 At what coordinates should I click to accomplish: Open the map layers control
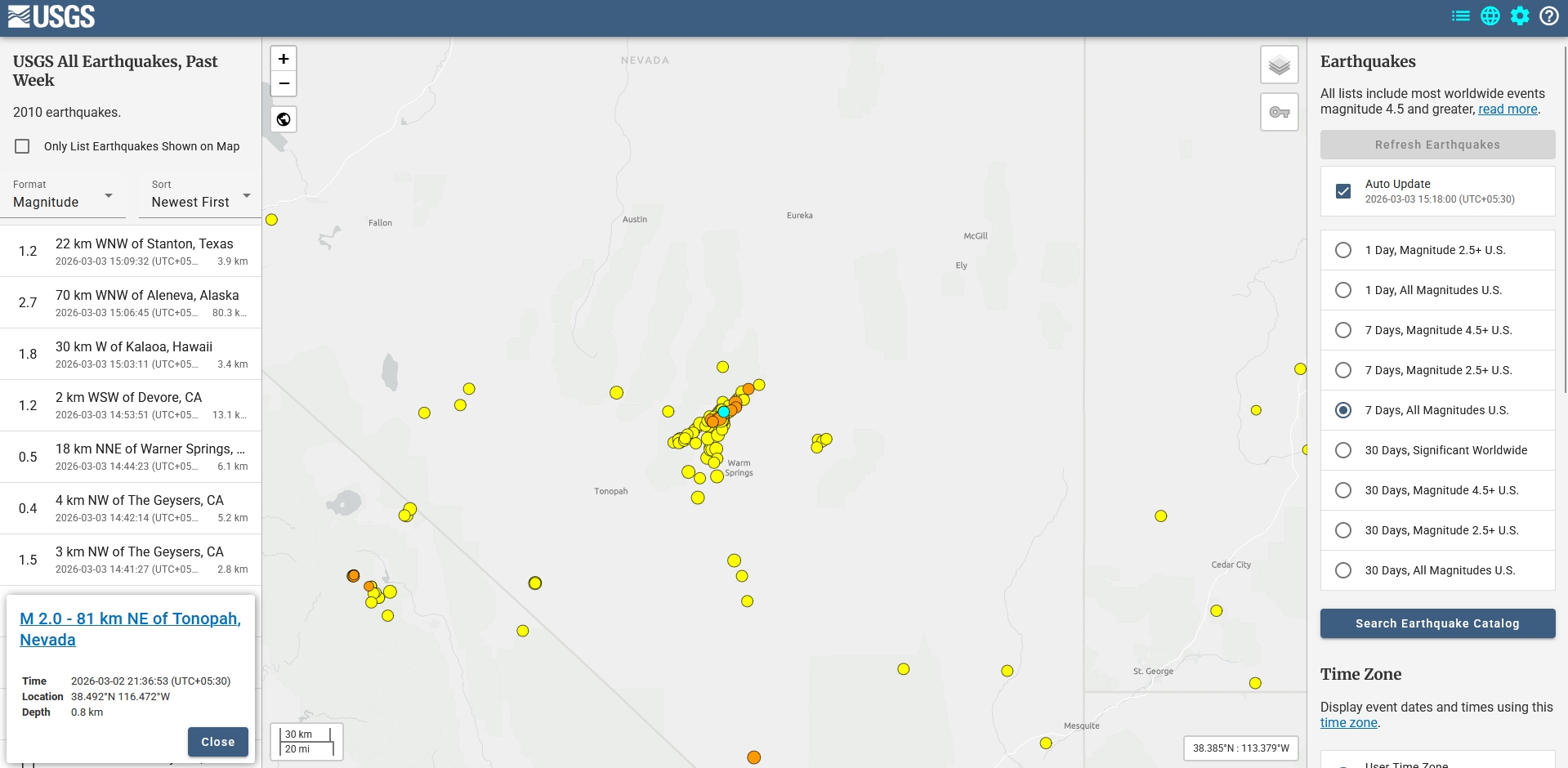(x=1280, y=65)
